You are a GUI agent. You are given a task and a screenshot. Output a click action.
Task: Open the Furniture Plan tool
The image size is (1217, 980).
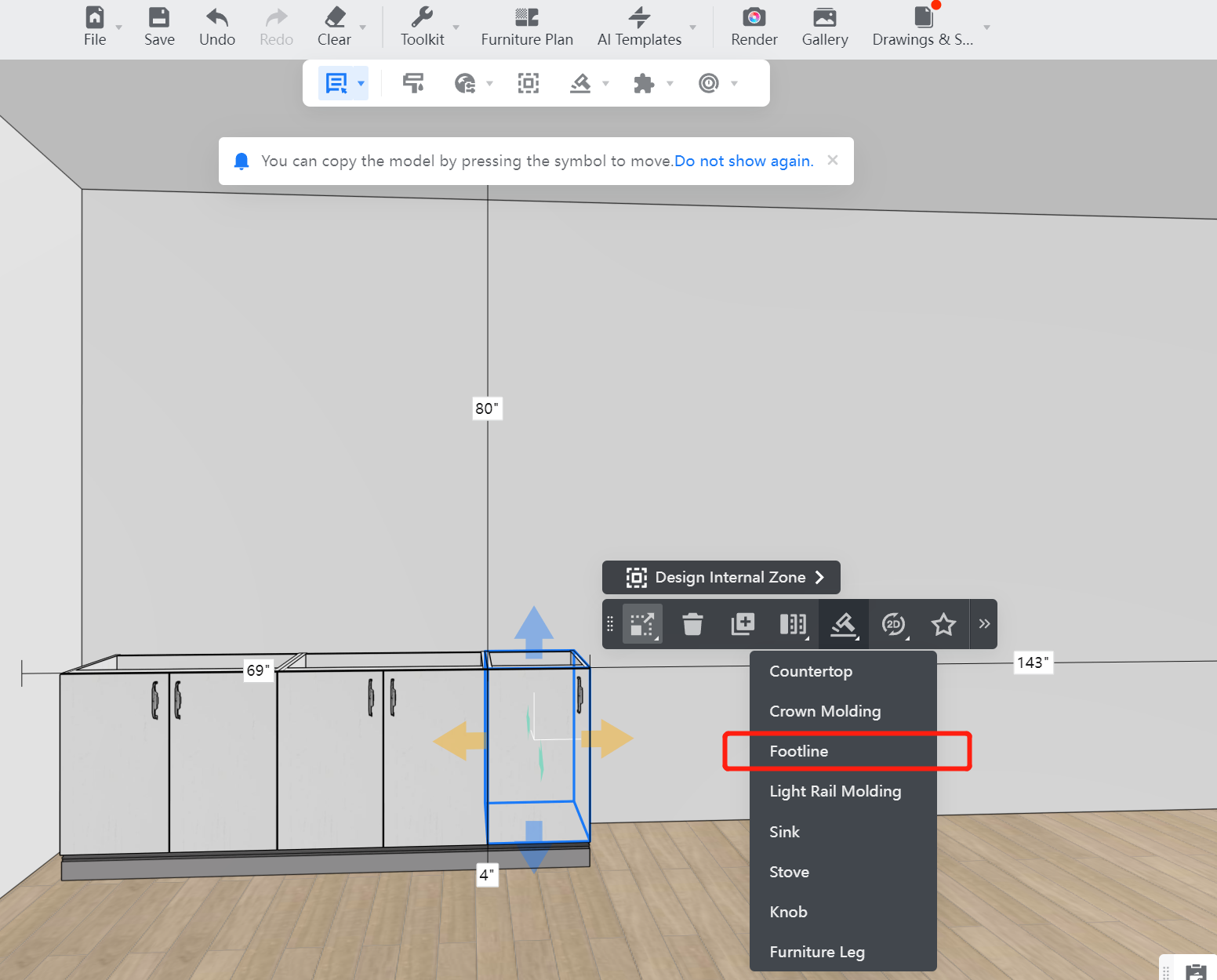tap(526, 27)
